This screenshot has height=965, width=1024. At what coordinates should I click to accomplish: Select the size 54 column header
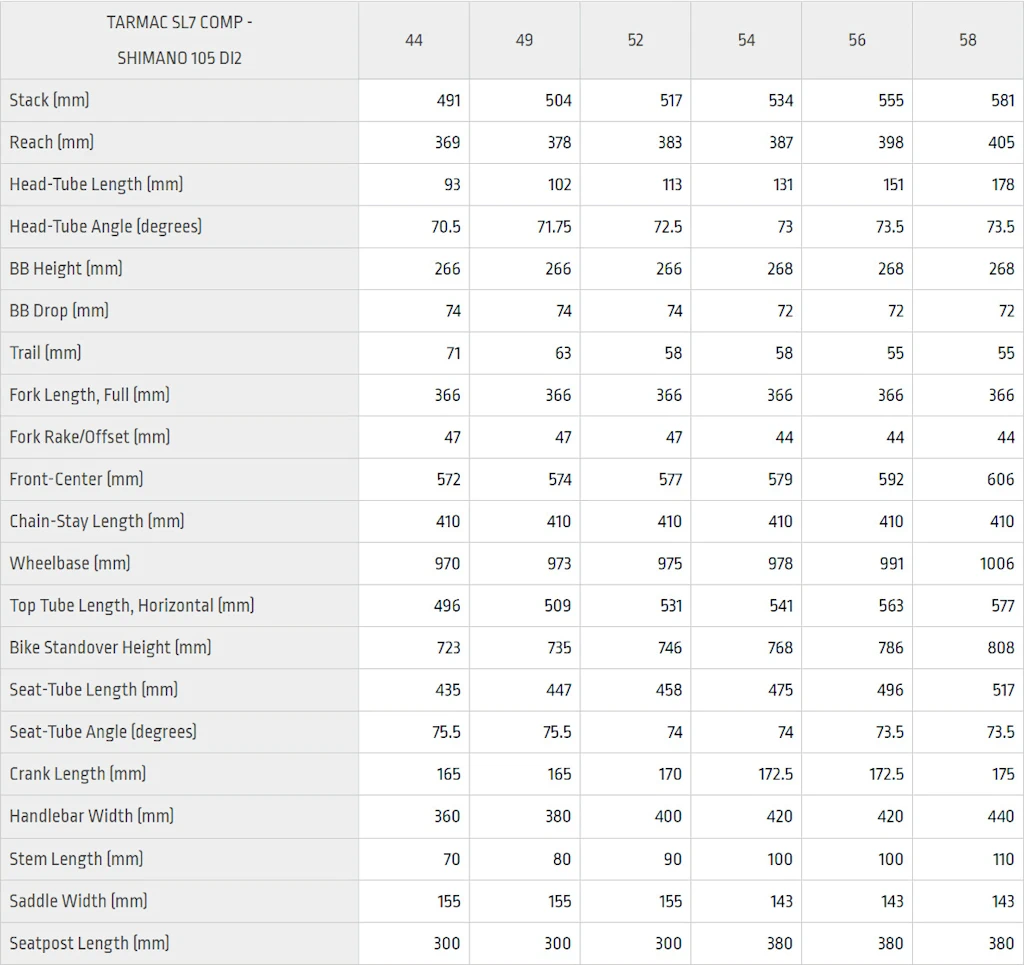point(746,40)
